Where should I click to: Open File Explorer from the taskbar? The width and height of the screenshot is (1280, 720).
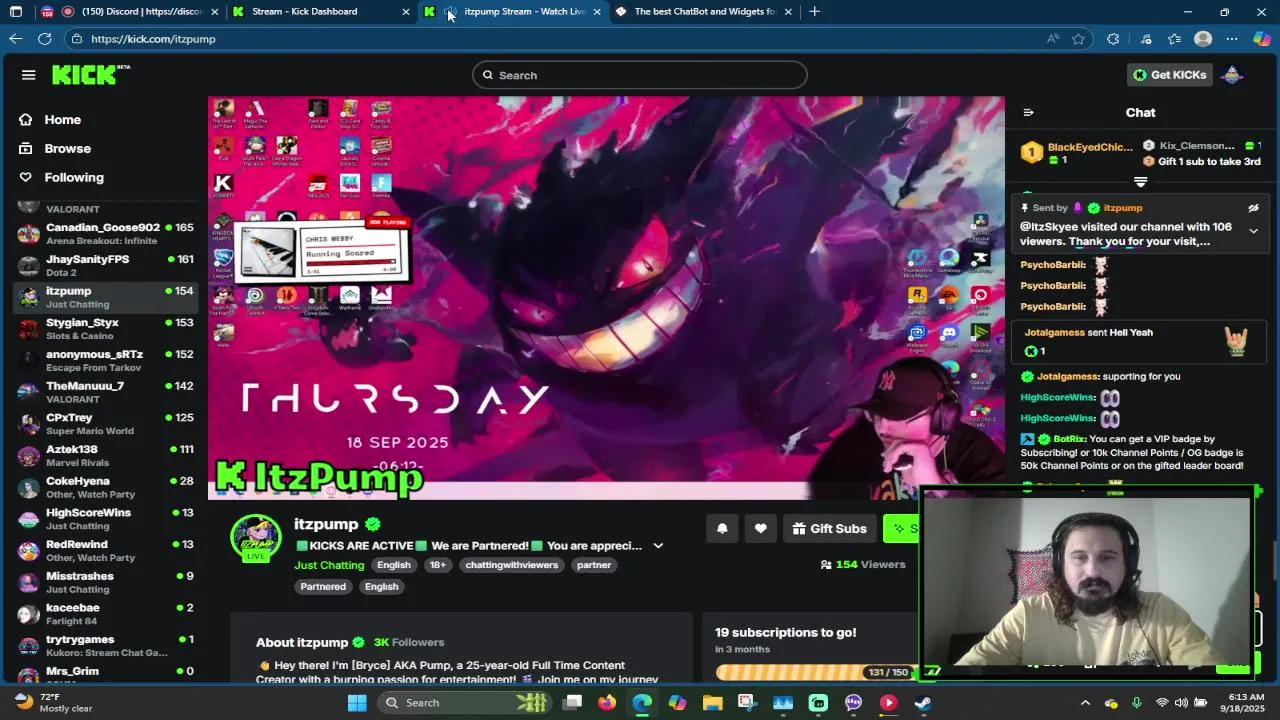[712, 703]
